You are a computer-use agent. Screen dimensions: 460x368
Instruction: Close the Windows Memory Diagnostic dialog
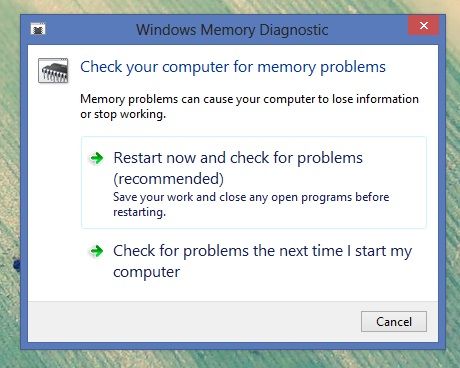[x=424, y=25]
